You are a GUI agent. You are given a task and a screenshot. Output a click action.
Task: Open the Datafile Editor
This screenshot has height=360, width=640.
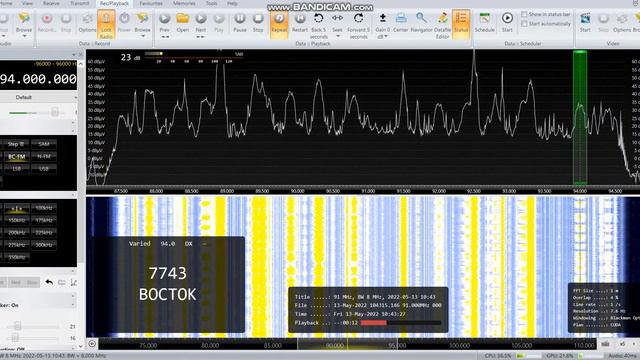[x=442, y=24]
